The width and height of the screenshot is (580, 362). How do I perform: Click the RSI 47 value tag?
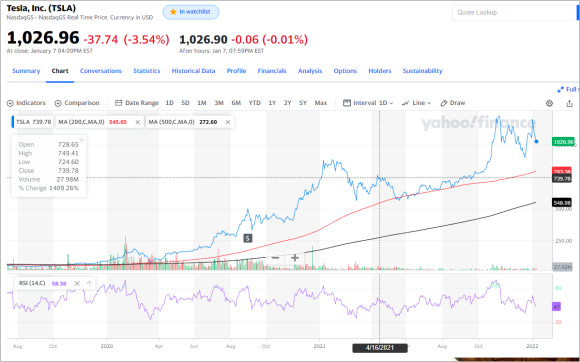[x=556, y=307]
